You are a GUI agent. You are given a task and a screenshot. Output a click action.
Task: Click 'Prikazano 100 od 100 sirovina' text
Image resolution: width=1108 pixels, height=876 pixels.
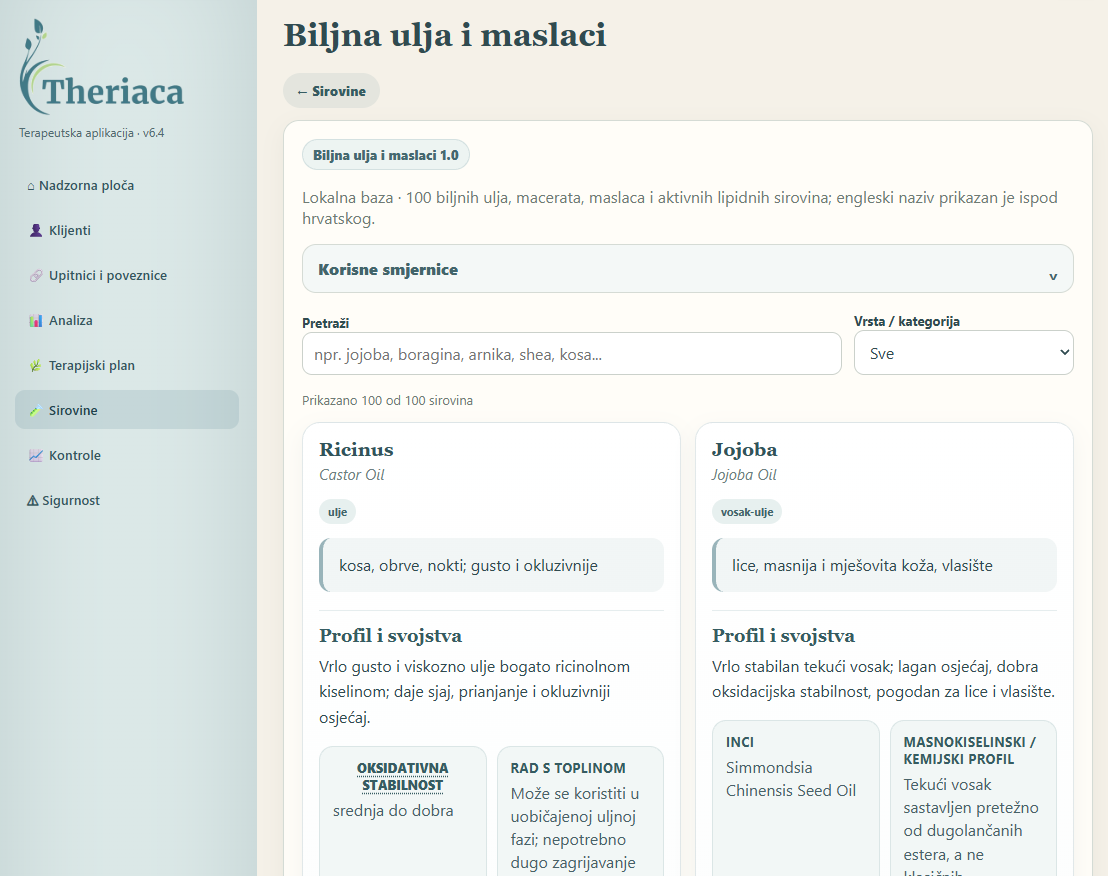pos(387,401)
